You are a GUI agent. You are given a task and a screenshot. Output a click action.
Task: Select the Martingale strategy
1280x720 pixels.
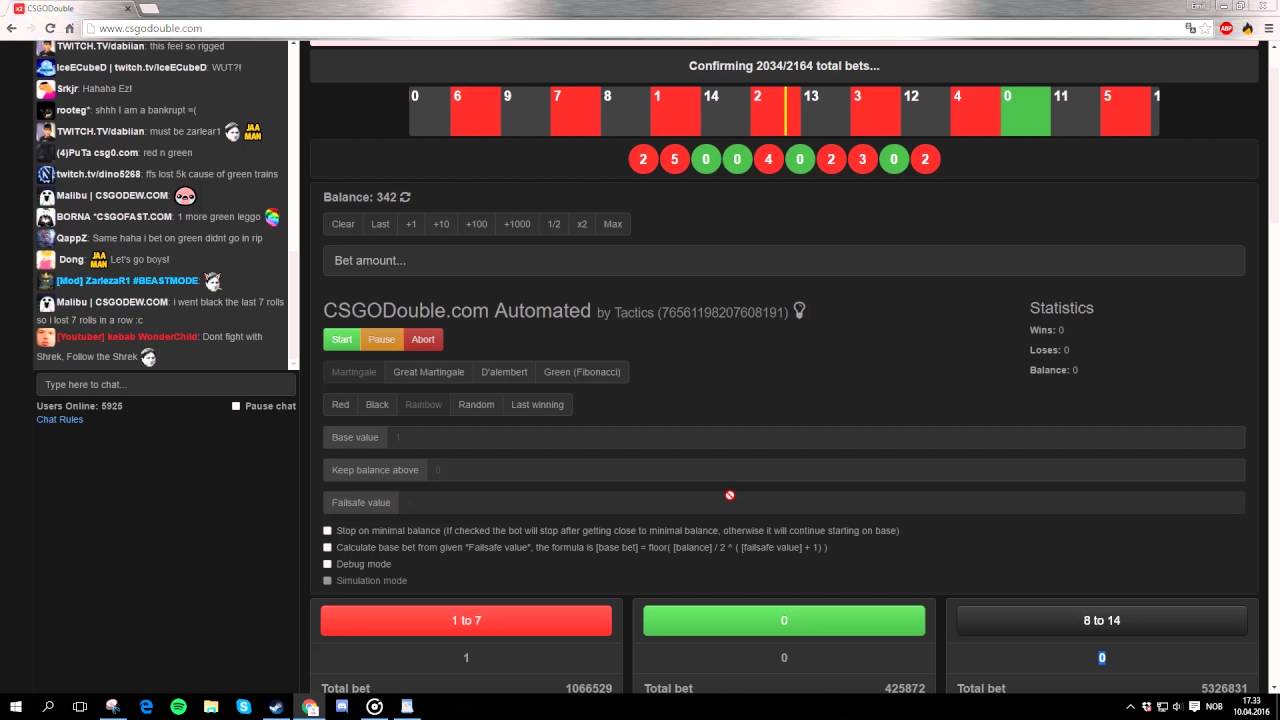point(354,372)
